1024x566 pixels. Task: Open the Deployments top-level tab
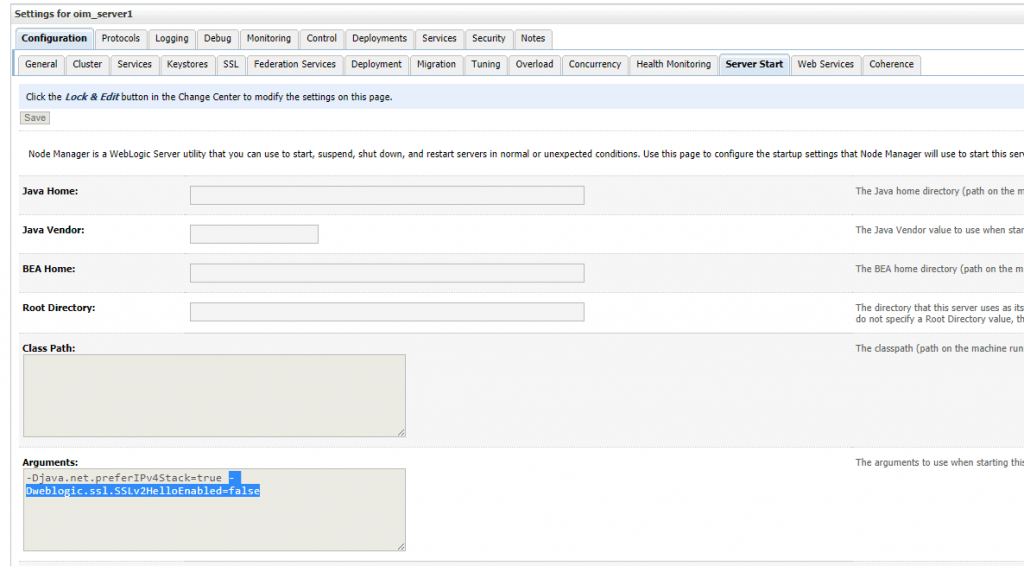(x=379, y=38)
